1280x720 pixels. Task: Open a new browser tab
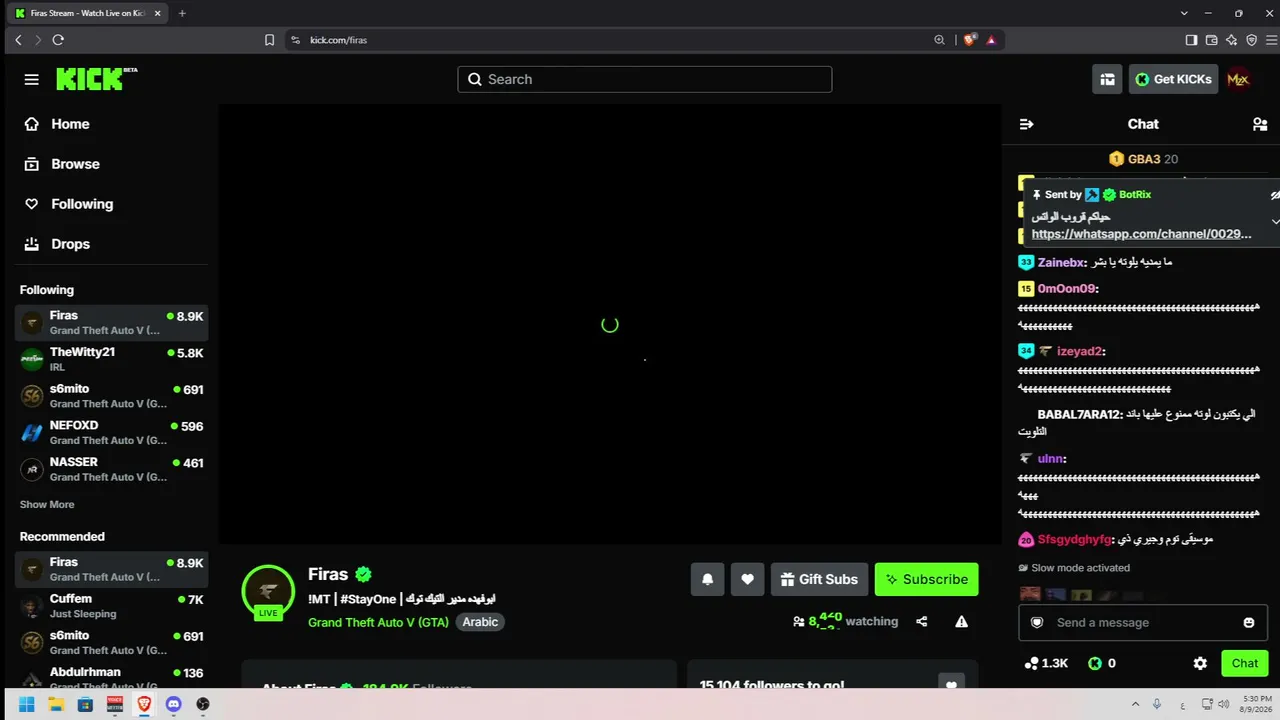[182, 13]
